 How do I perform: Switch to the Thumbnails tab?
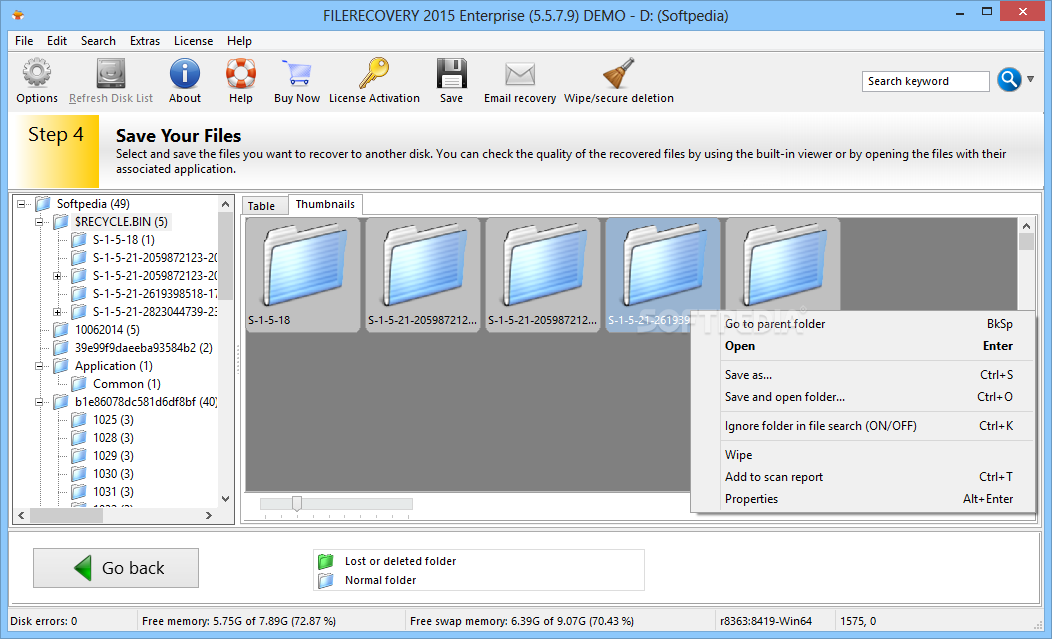click(x=325, y=204)
